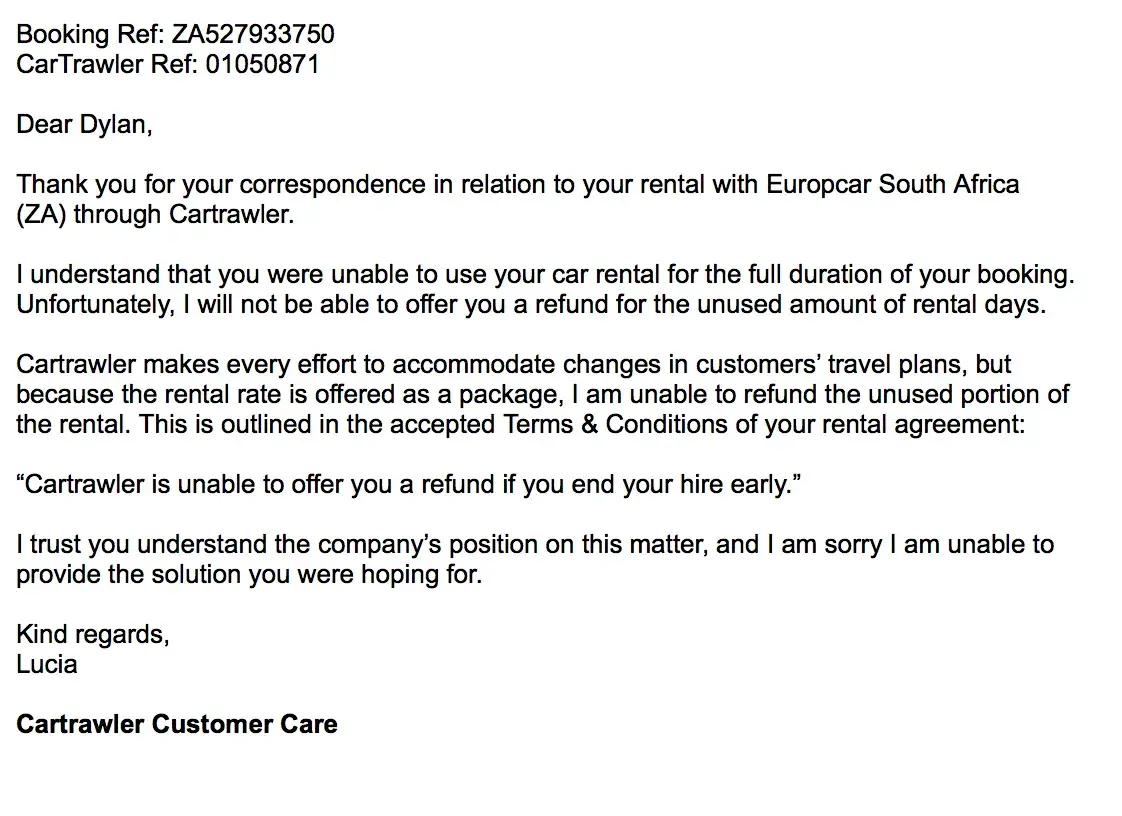The width and height of the screenshot is (1122, 816).
Task: Click the booking reference ZA527933750
Action: click(253, 35)
